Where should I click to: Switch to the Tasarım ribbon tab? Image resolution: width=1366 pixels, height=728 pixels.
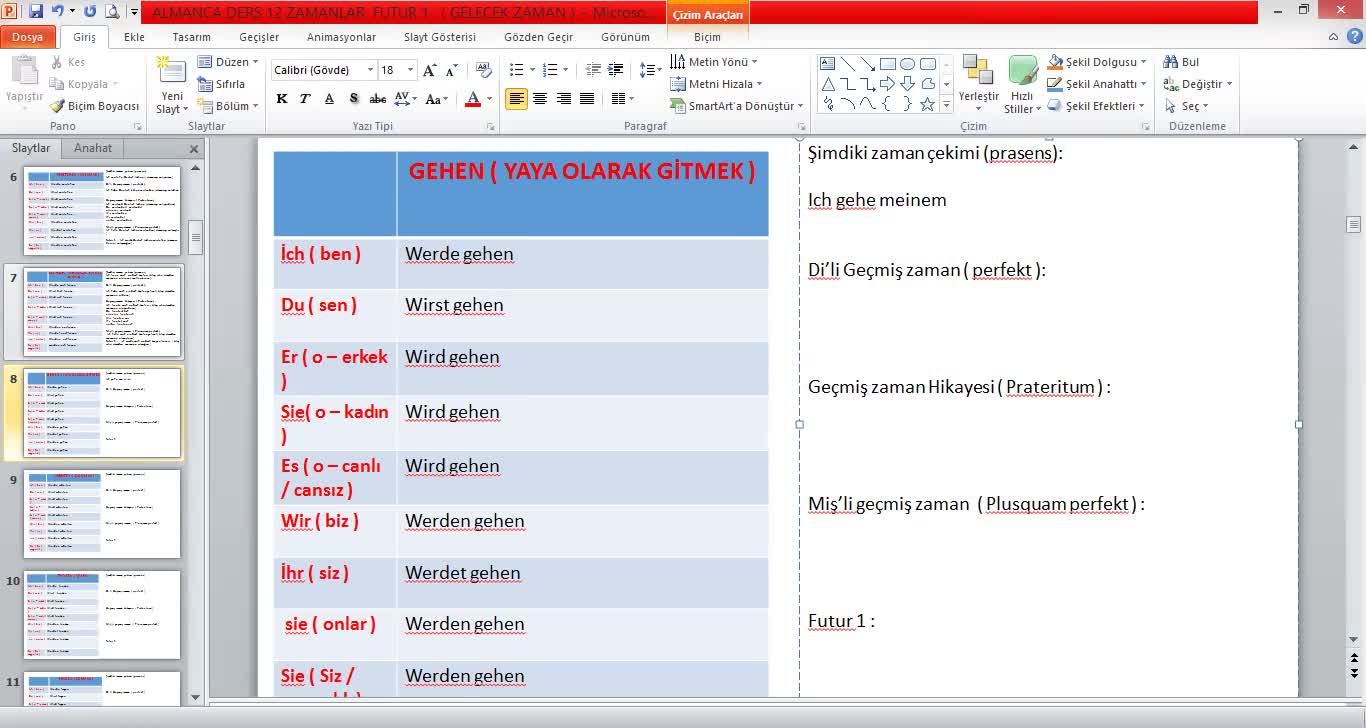pos(191,37)
